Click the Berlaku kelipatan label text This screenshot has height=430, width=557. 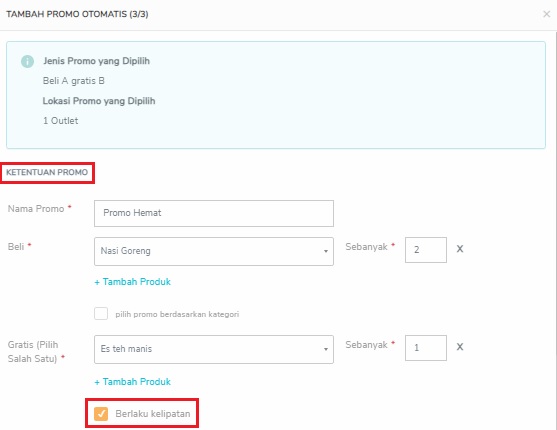(x=153, y=414)
